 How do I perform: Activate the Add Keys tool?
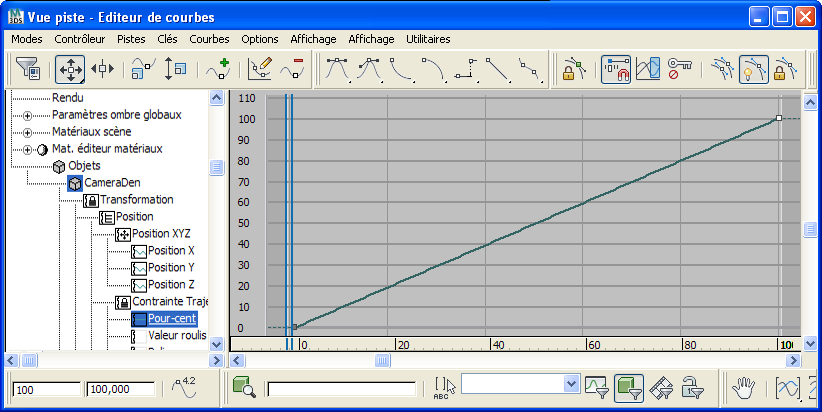coord(218,69)
